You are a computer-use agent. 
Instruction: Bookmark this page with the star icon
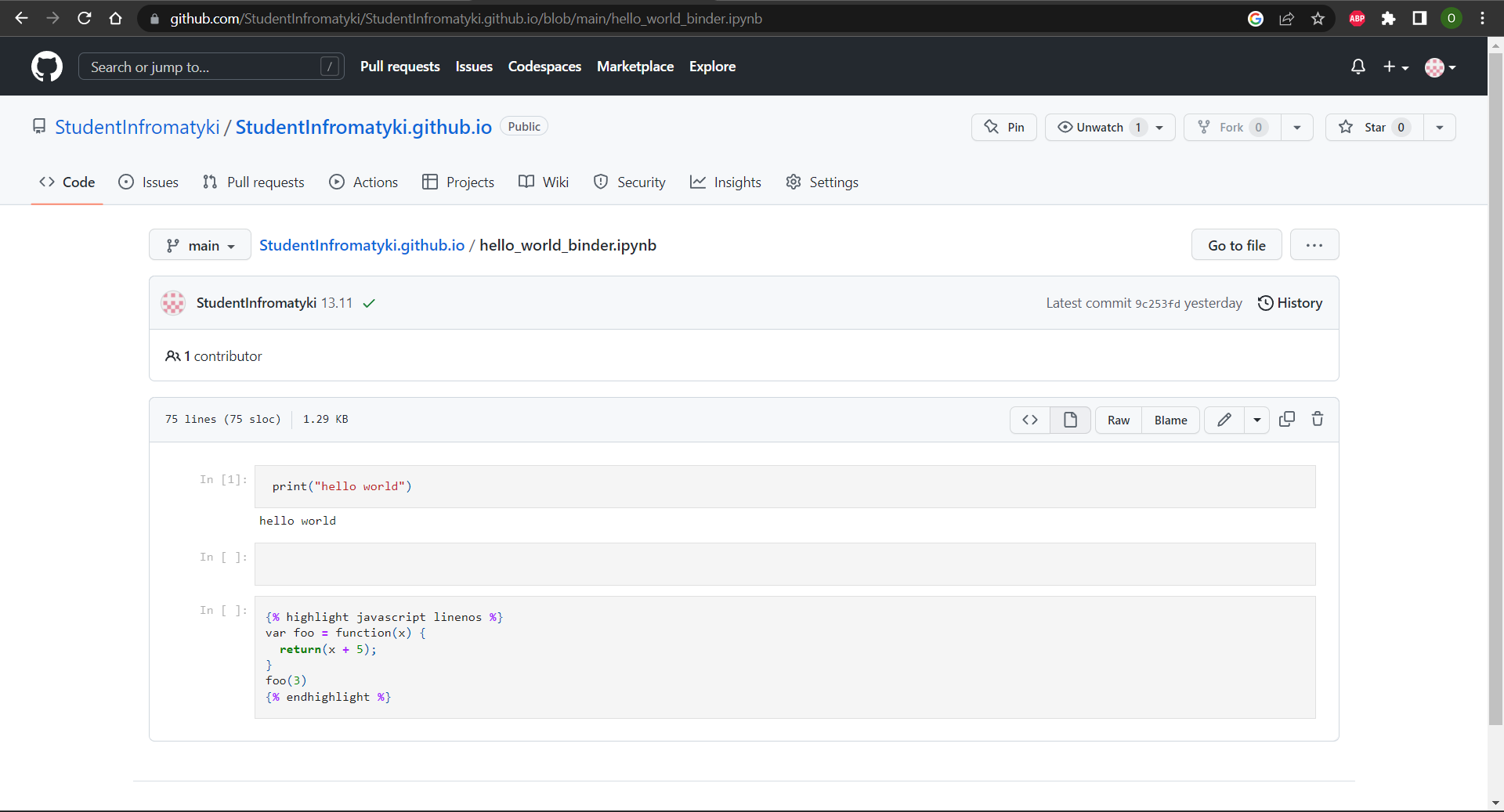[x=1318, y=19]
